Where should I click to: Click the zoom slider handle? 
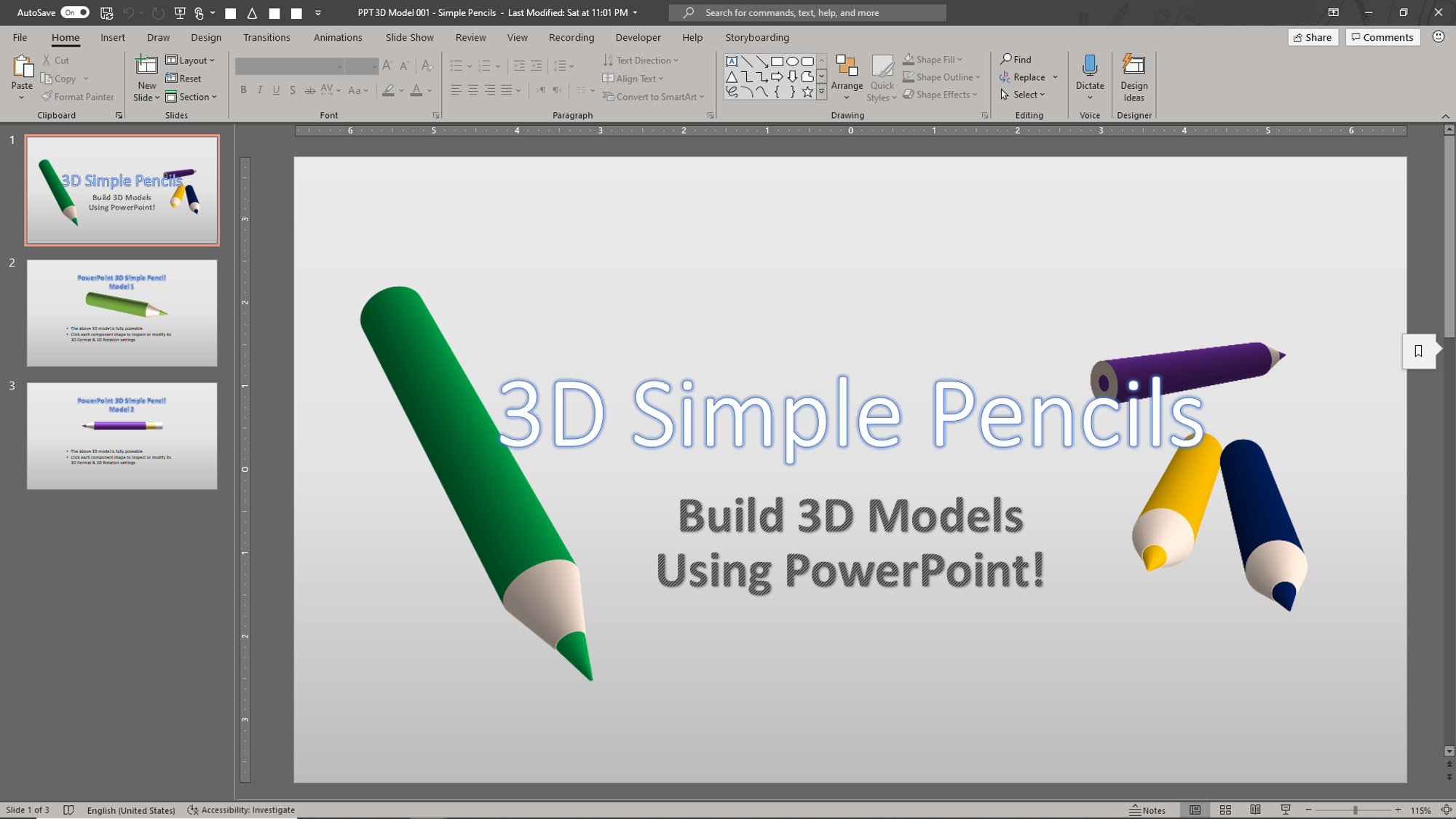pyautogui.click(x=1355, y=810)
